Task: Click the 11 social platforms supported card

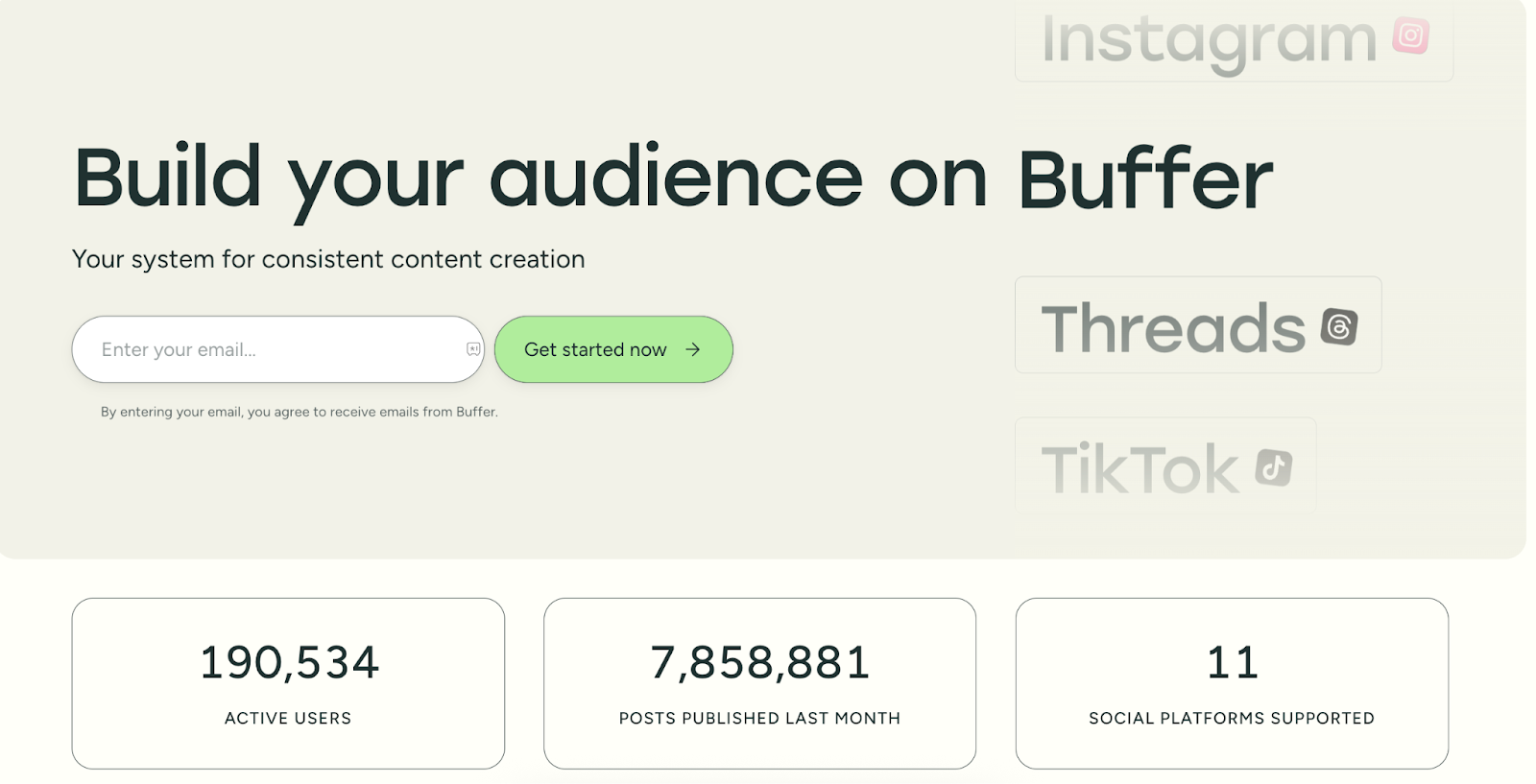Action: (1232, 683)
